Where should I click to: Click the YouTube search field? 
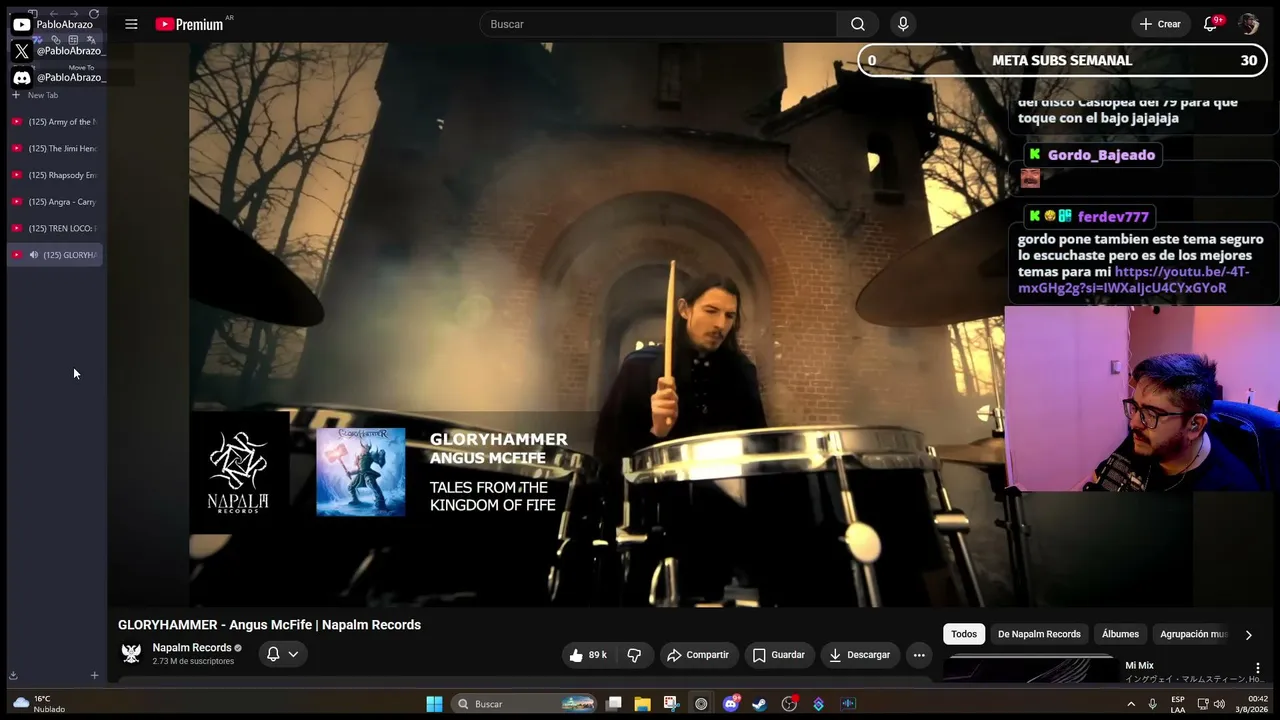click(x=658, y=24)
